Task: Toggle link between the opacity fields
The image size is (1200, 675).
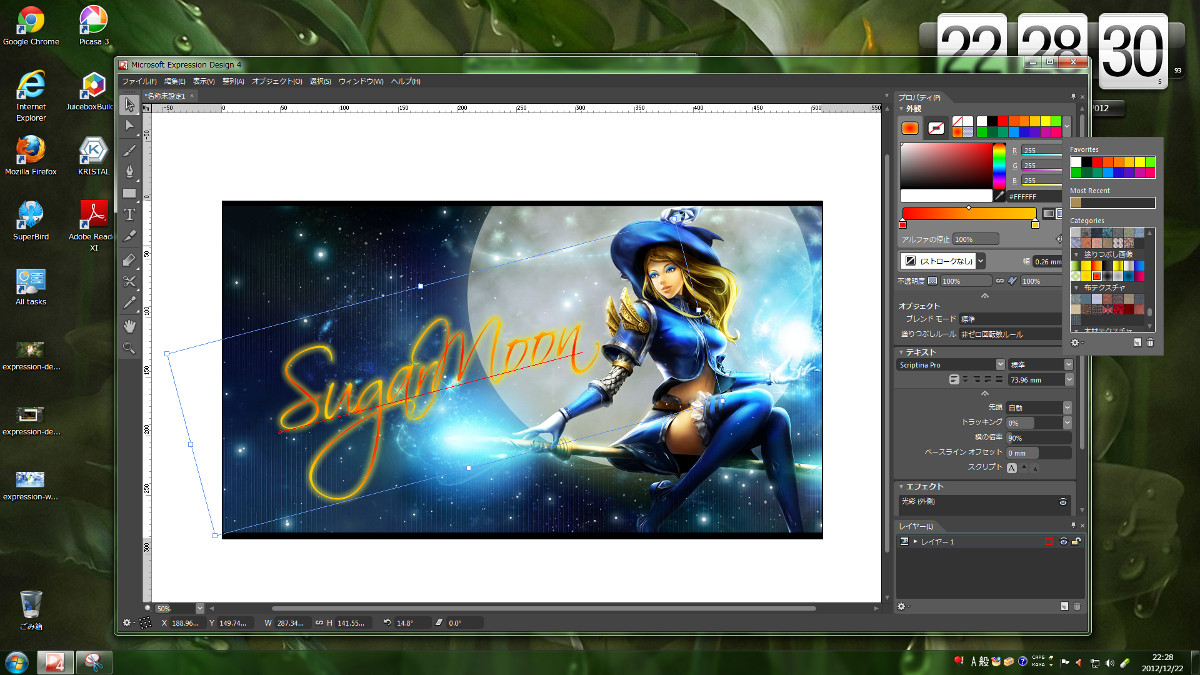Action: pos(1000,281)
